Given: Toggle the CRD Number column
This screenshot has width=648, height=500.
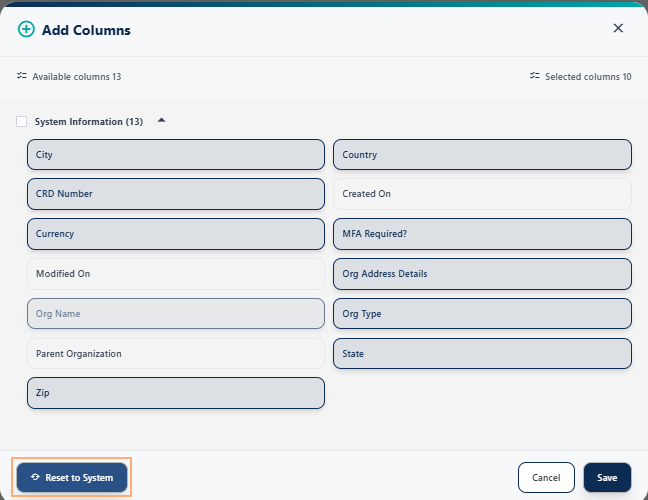Looking at the screenshot, I should [x=176, y=194].
